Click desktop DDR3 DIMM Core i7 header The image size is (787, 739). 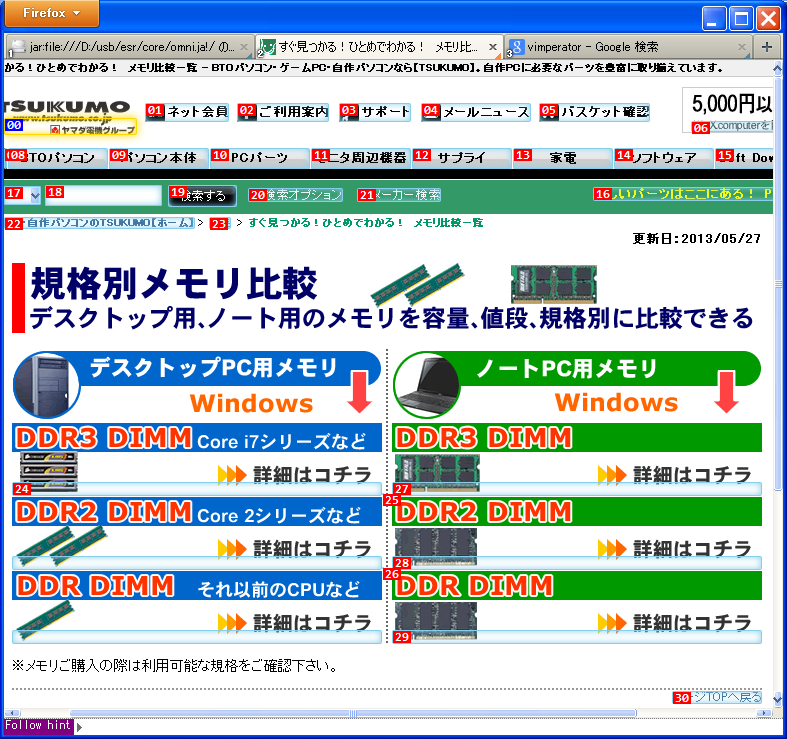click(x=197, y=438)
